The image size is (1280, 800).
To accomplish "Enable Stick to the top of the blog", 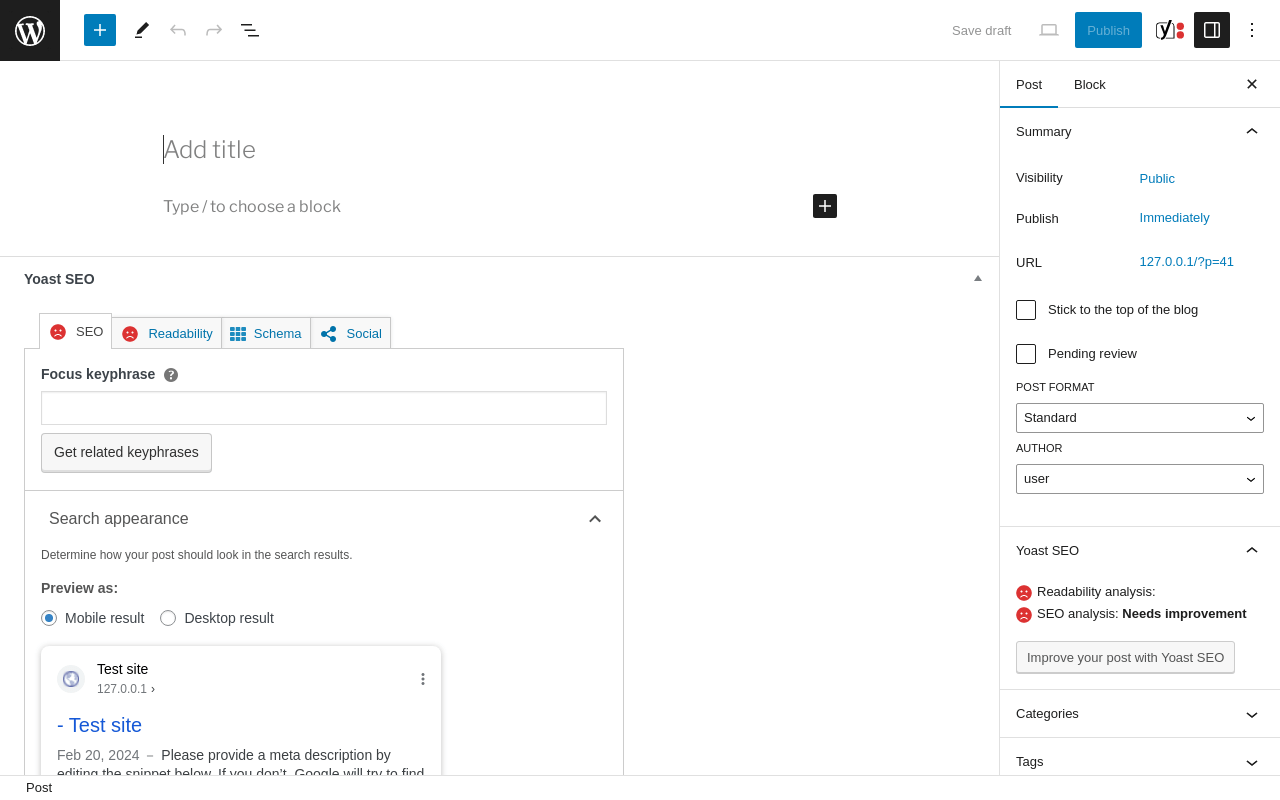I will click(x=1026, y=310).
